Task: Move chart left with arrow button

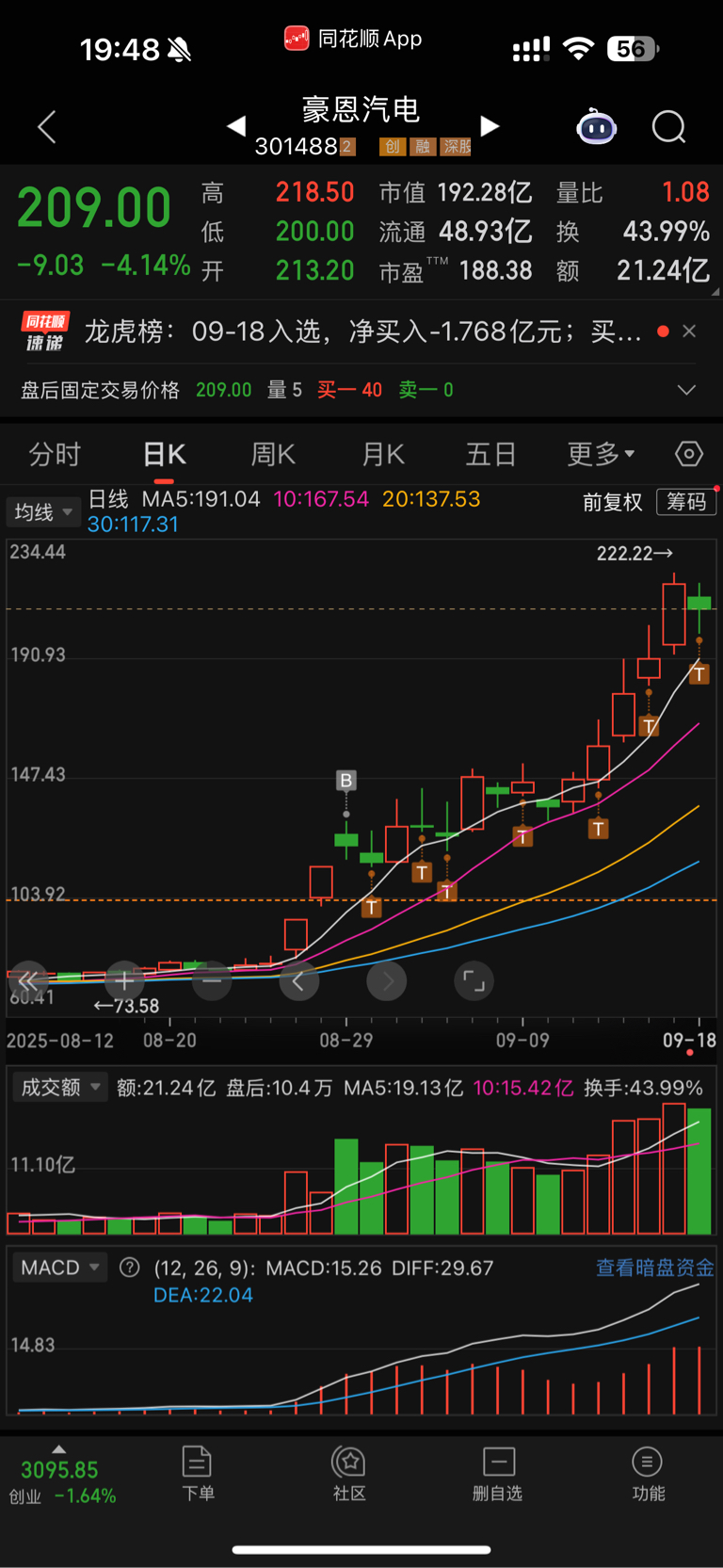Action: coord(299,981)
